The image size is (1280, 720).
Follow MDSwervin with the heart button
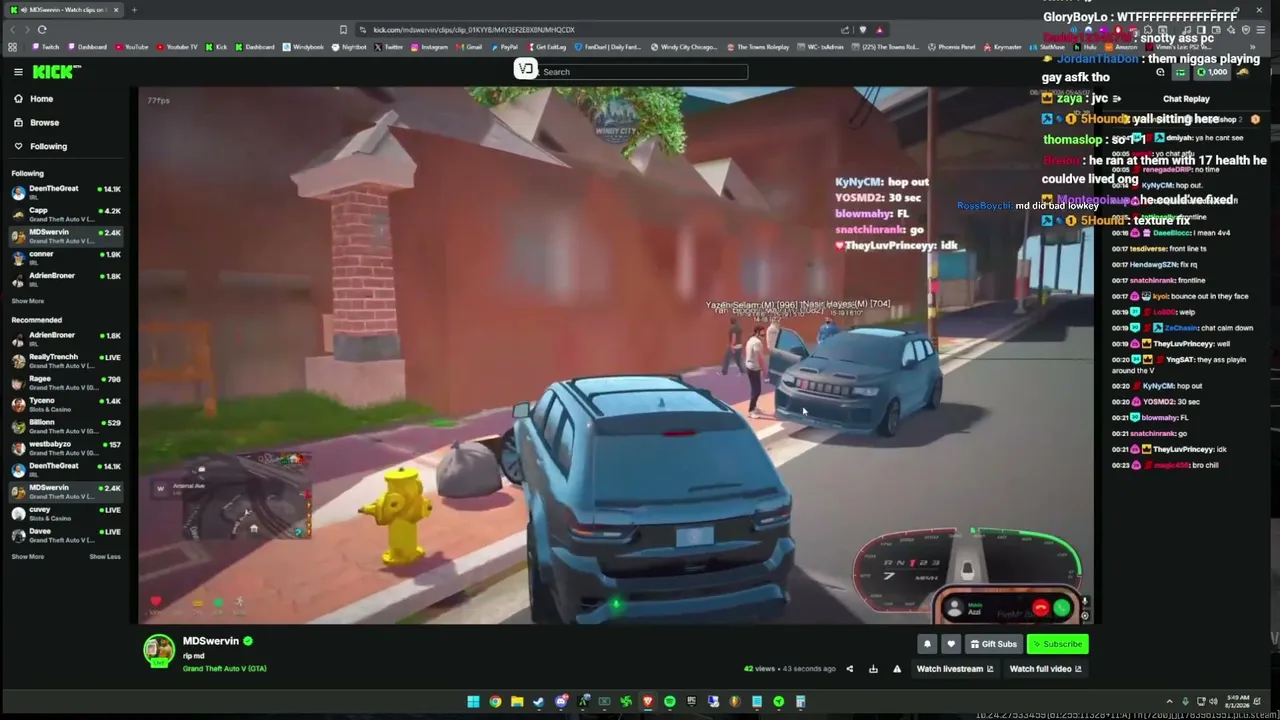coord(951,644)
